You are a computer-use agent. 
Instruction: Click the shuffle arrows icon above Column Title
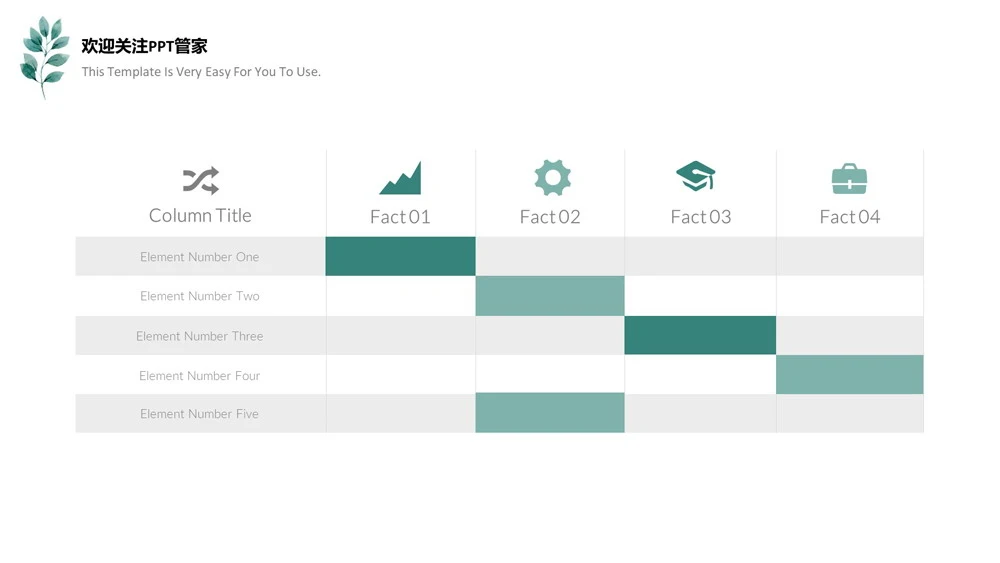pos(201,180)
